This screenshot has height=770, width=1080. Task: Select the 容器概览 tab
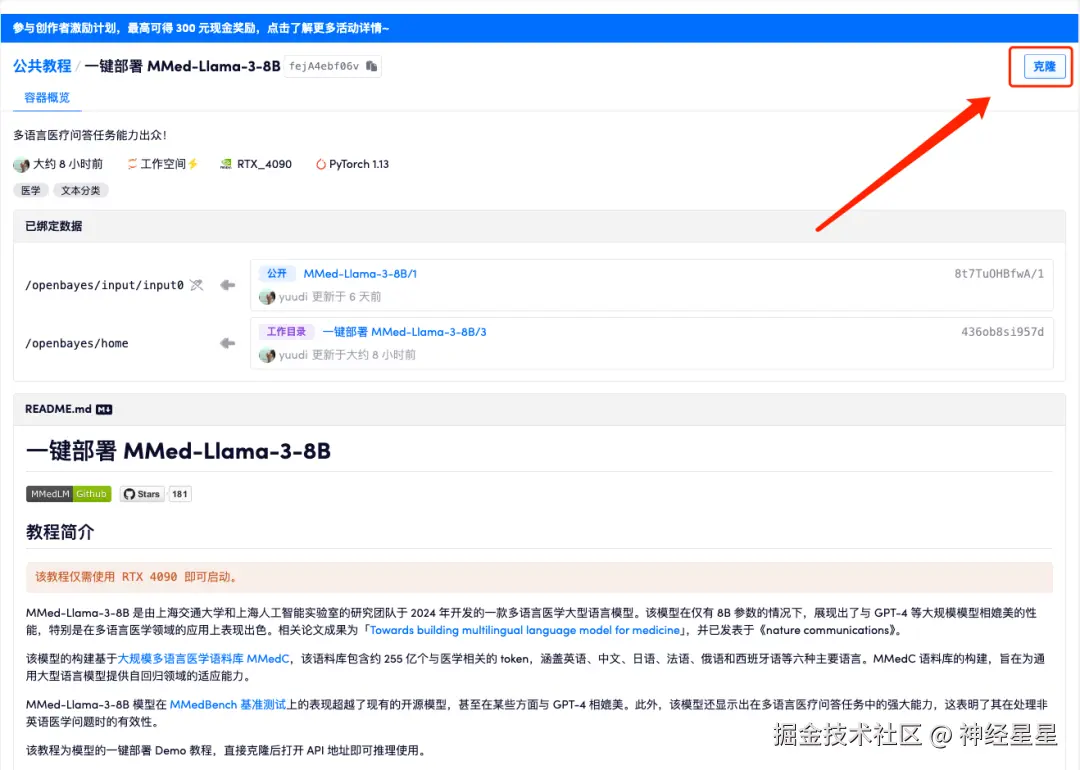[x=47, y=97]
